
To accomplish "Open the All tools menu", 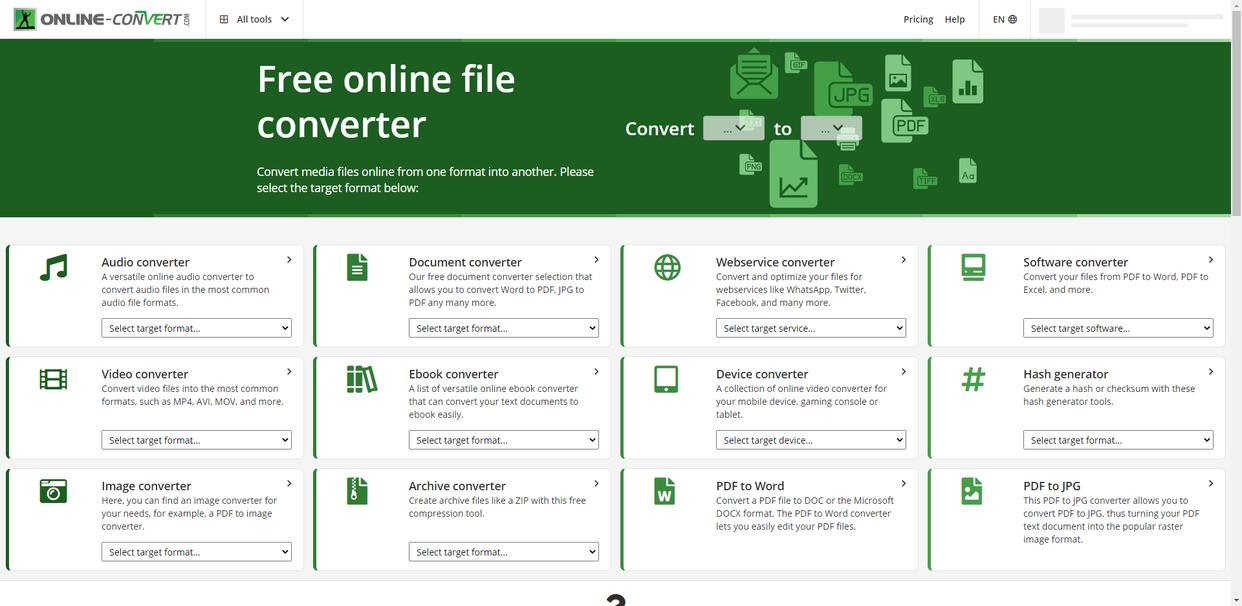I will pyautogui.click(x=254, y=19).
